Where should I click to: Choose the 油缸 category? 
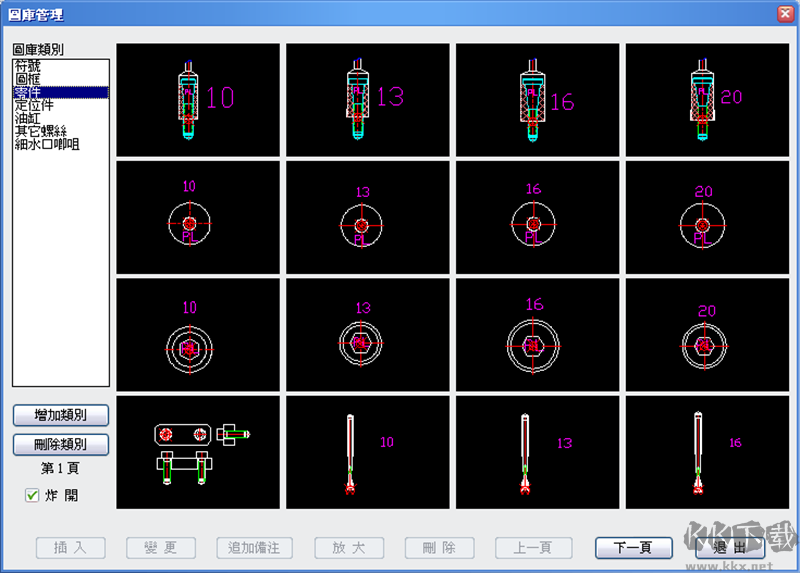(28, 118)
